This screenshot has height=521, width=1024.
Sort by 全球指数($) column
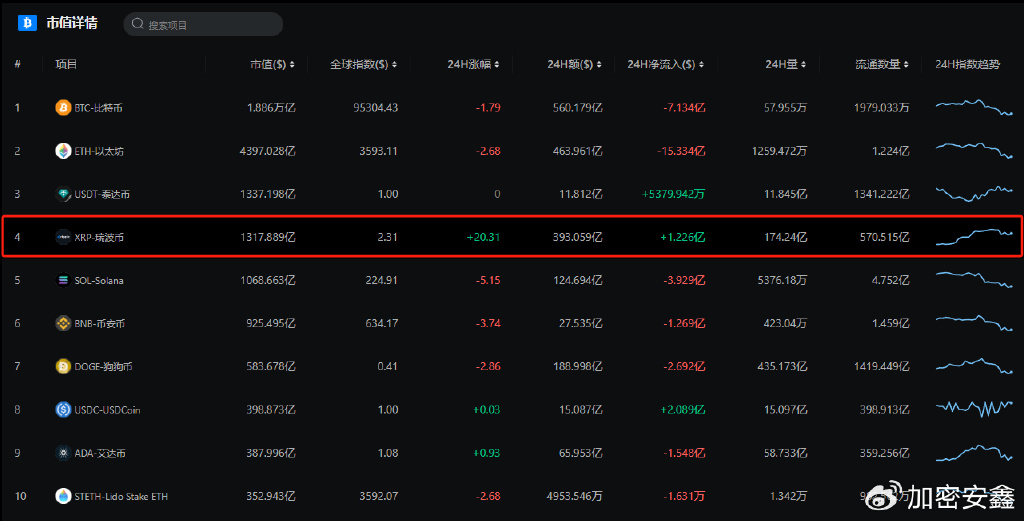[364, 64]
